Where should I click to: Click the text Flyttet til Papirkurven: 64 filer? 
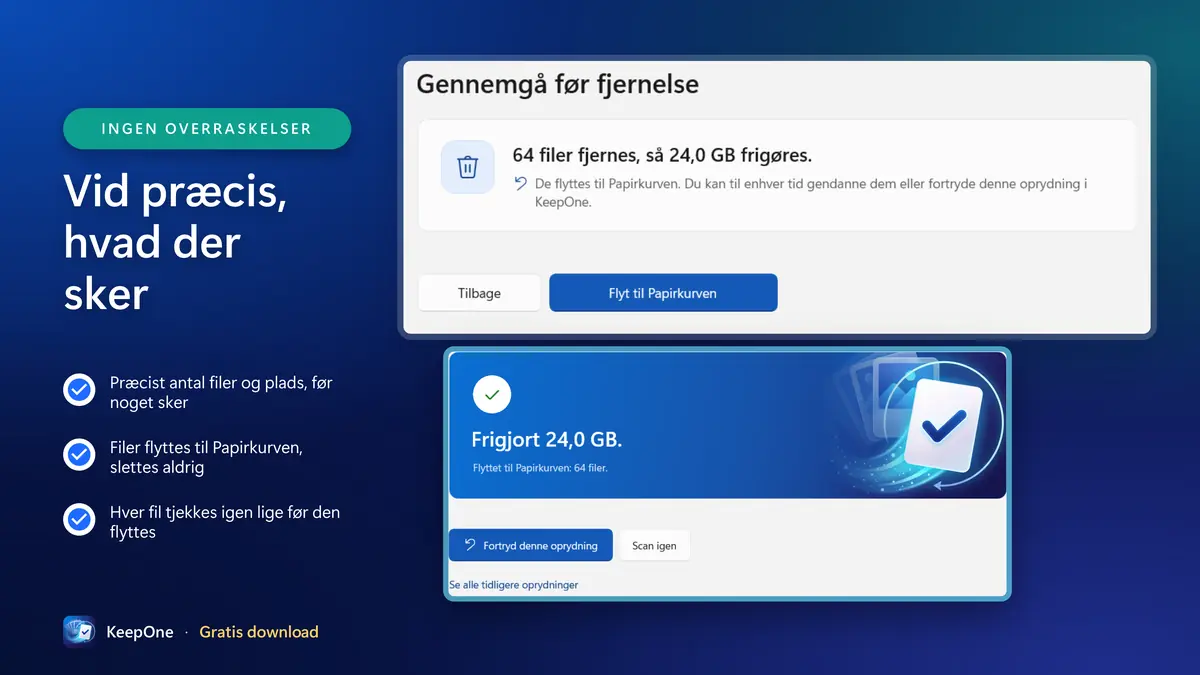[x=540, y=467]
